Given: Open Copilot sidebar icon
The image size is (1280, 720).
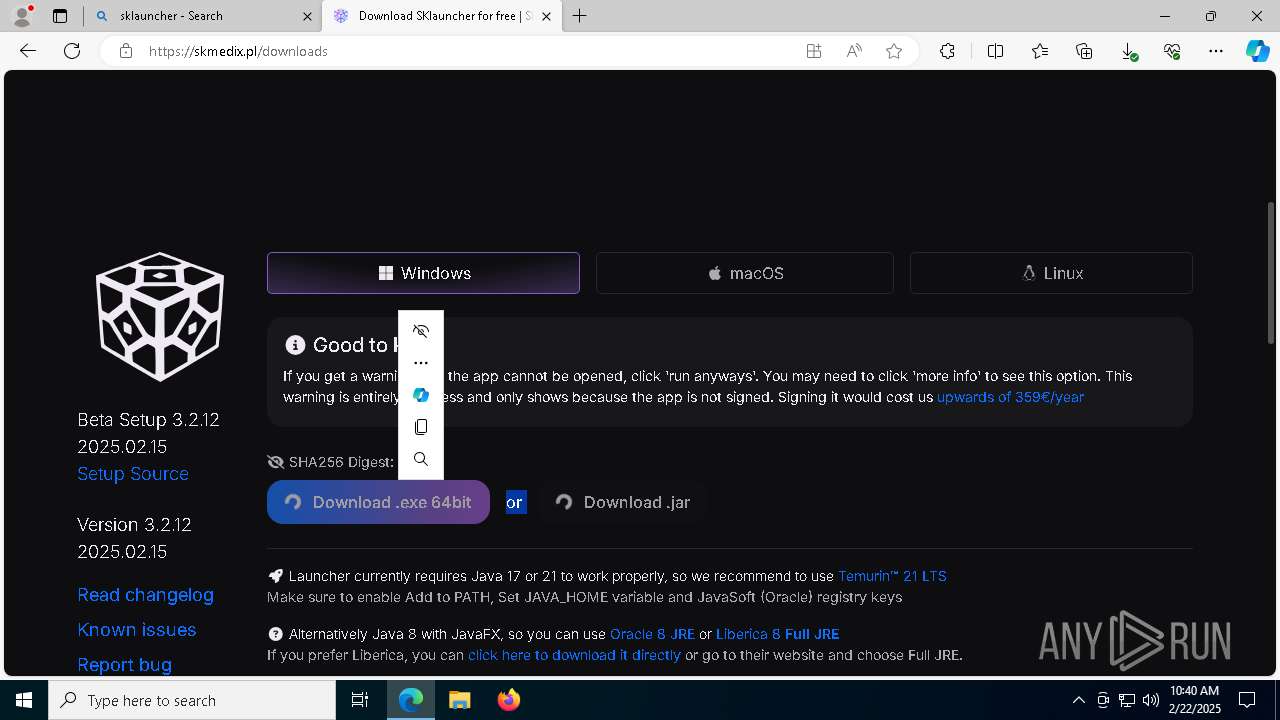Looking at the screenshot, I should pyautogui.click(x=1257, y=51).
